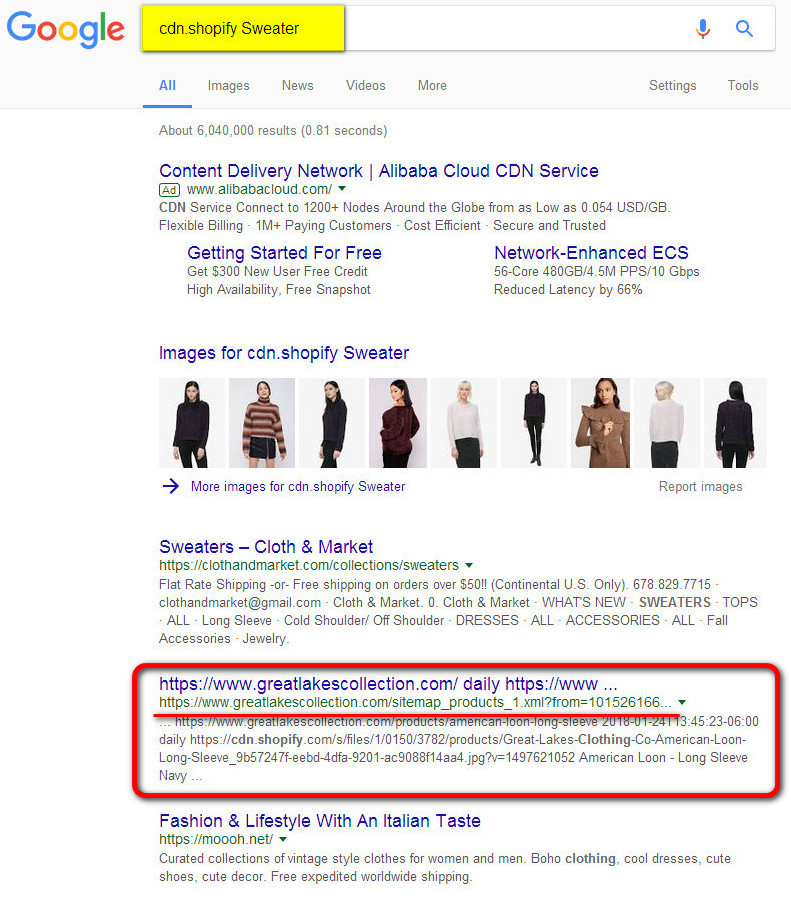Switch to the Images tab

coord(228,86)
